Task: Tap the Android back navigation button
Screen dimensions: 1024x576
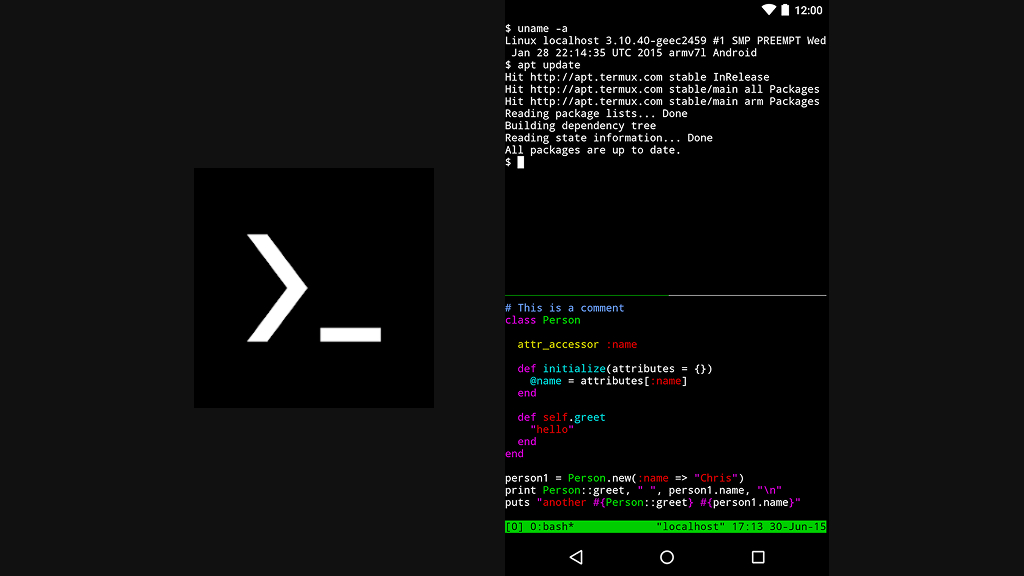Action: (576, 557)
